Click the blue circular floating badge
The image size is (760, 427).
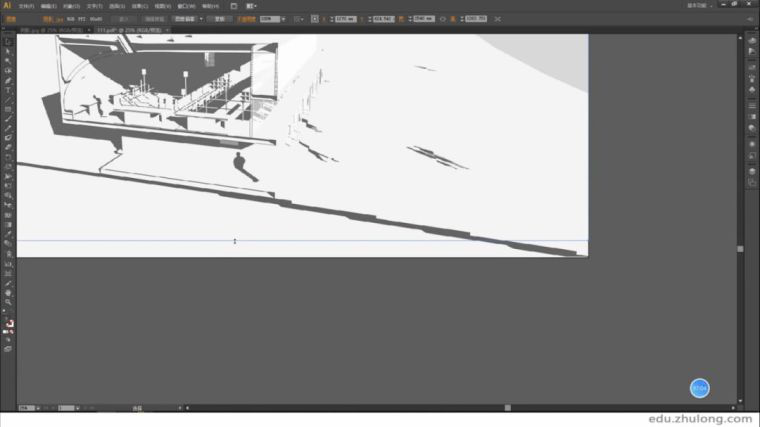pos(699,388)
